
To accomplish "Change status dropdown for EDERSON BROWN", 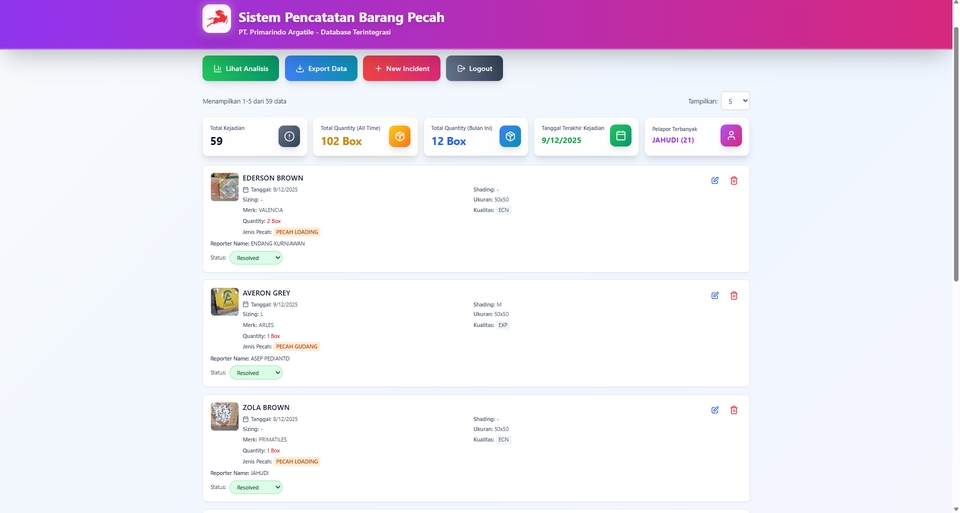I will point(256,258).
